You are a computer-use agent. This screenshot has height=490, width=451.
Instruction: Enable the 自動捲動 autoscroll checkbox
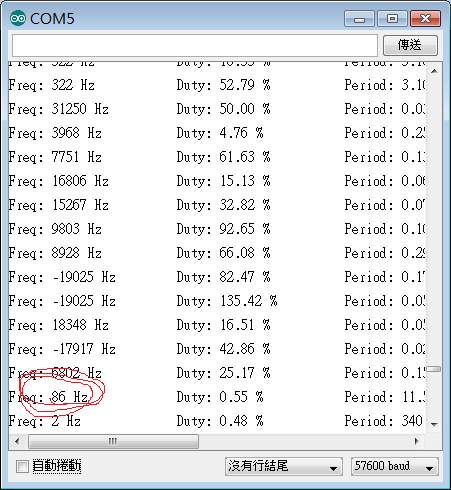click(22, 466)
